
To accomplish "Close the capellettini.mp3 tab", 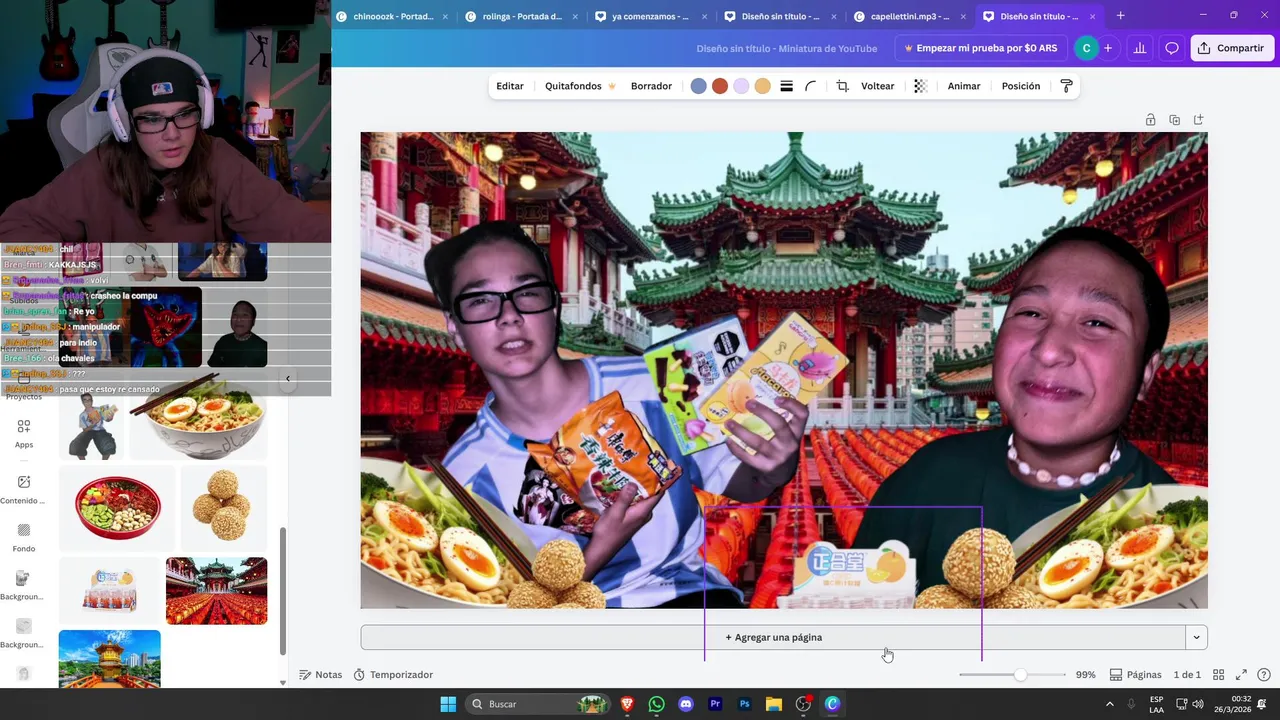I will tap(962, 16).
